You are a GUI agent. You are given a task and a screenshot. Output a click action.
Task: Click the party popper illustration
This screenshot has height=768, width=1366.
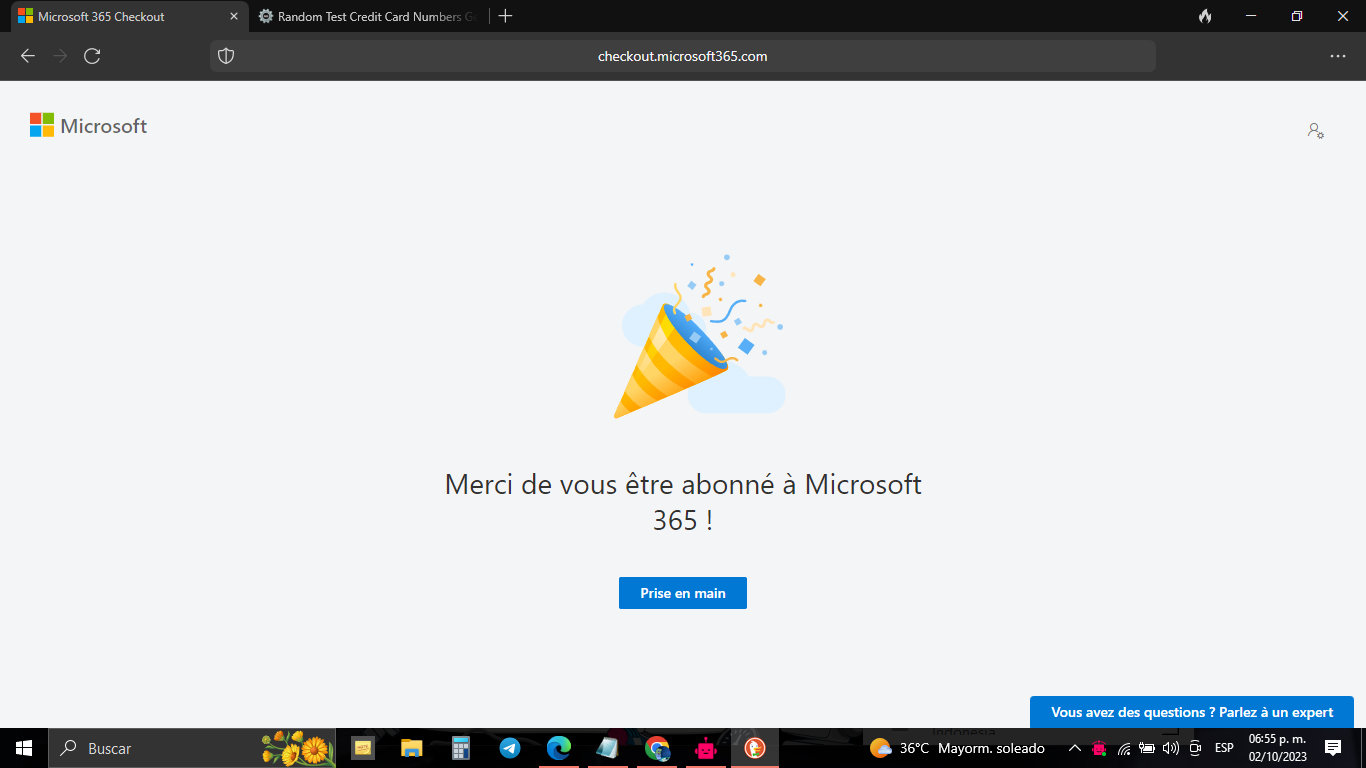(x=698, y=337)
